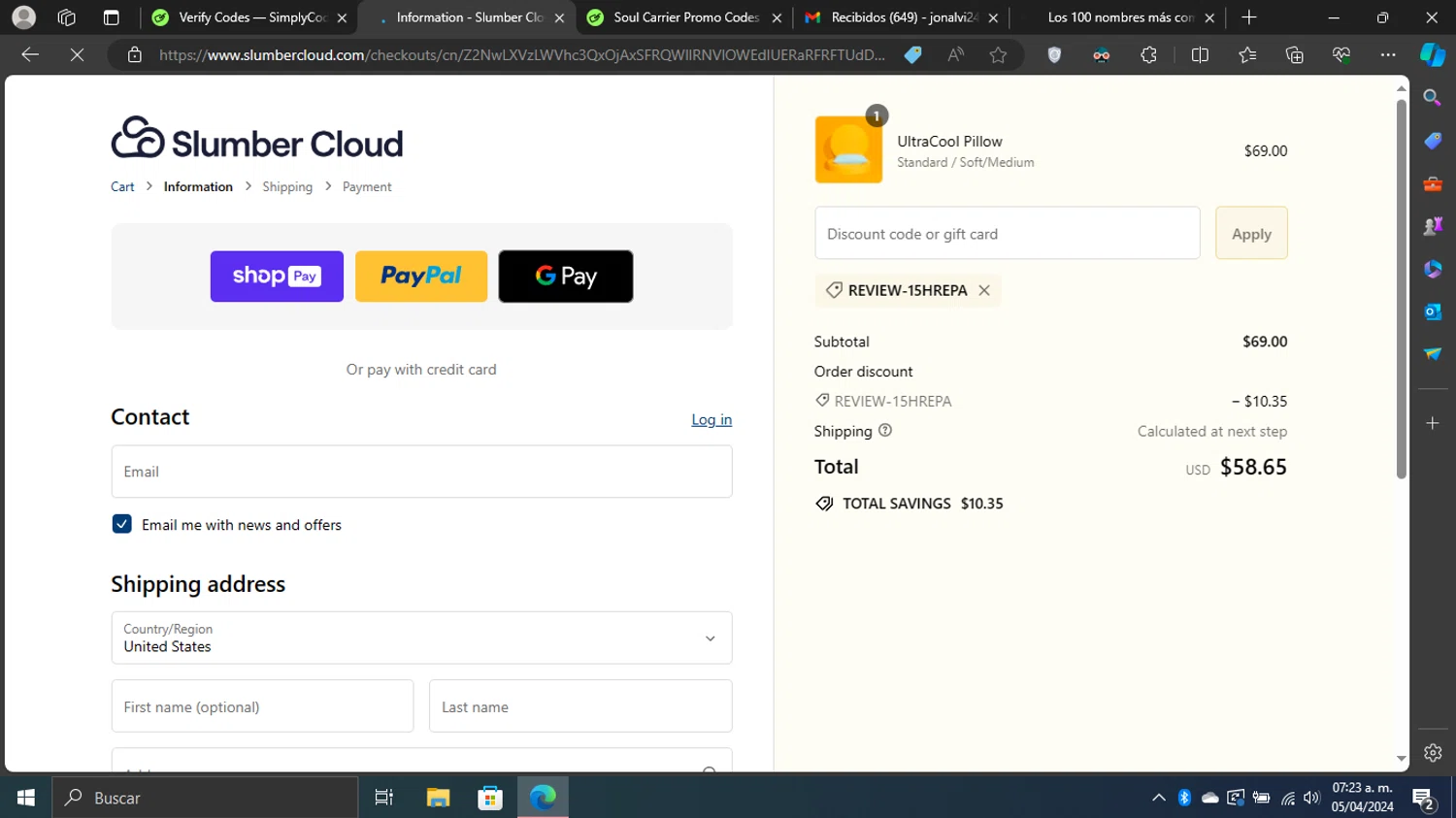This screenshot has height=818, width=1456.
Task: Open sidebar Shopping tag icon
Action: coord(1432,141)
